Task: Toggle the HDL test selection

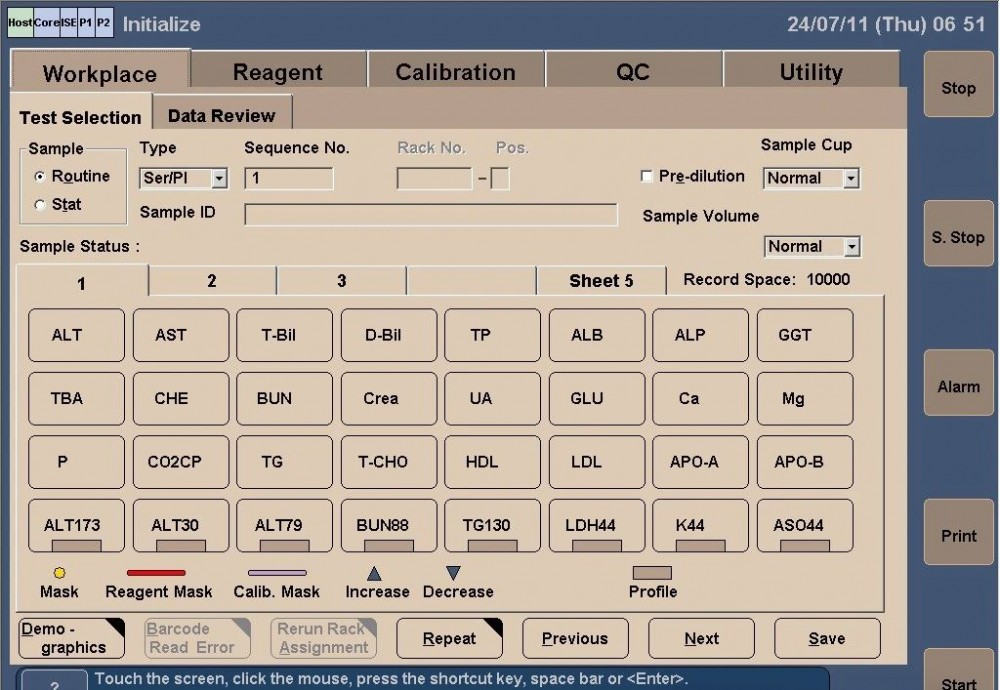Action: click(x=492, y=462)
